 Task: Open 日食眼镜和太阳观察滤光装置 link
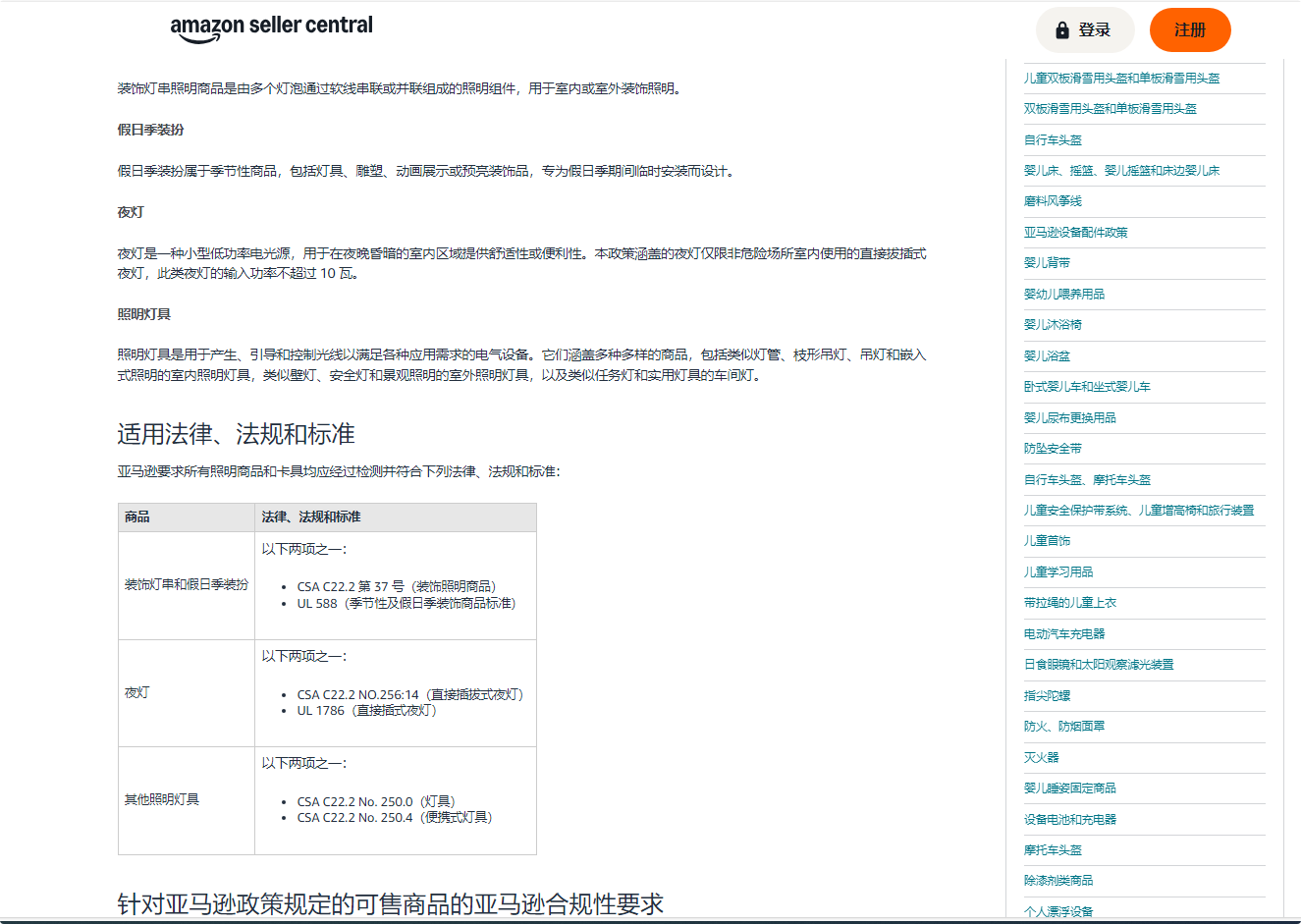point(1098,665)
